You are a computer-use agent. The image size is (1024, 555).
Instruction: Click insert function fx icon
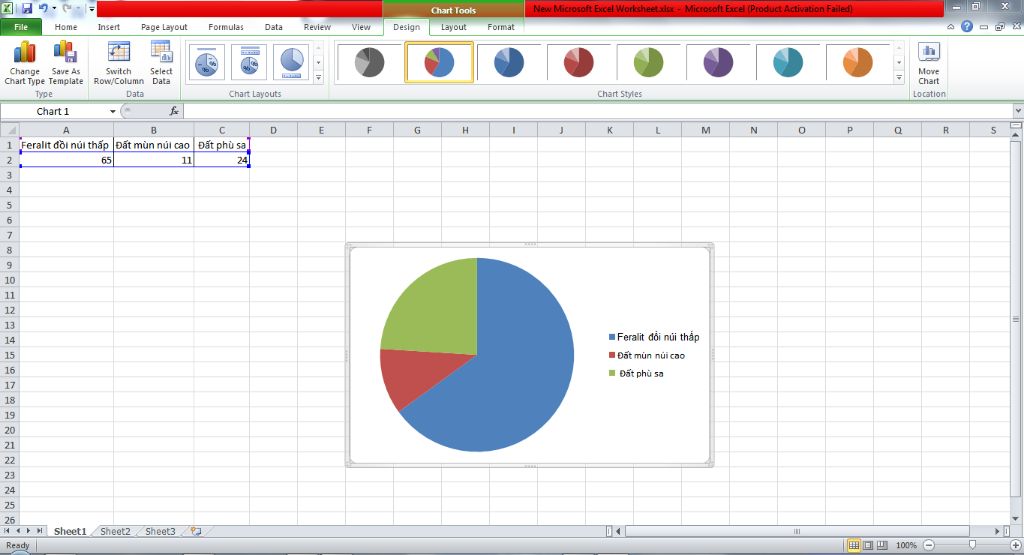[x=174, y=111]
